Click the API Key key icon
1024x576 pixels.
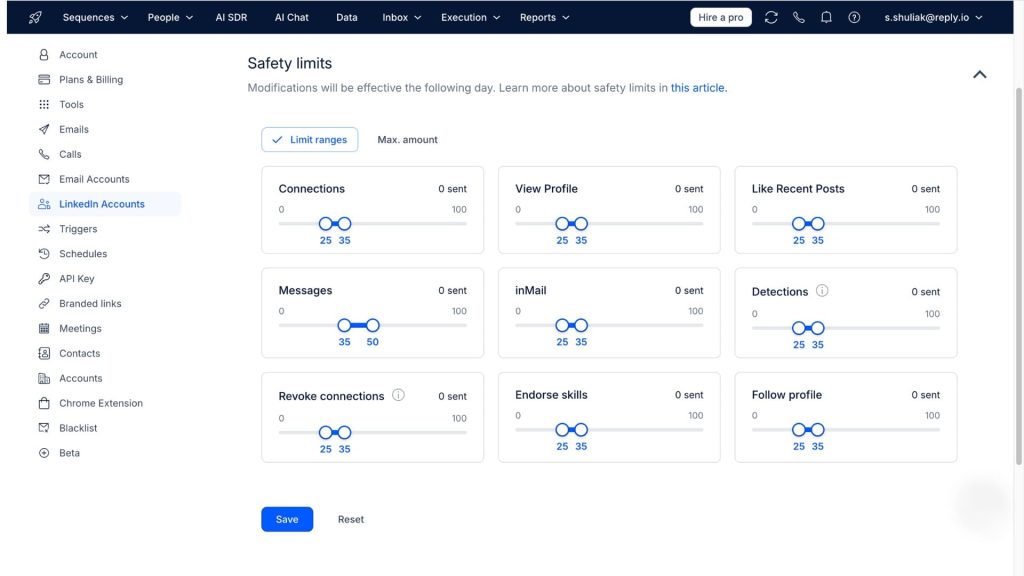[44, 279]
